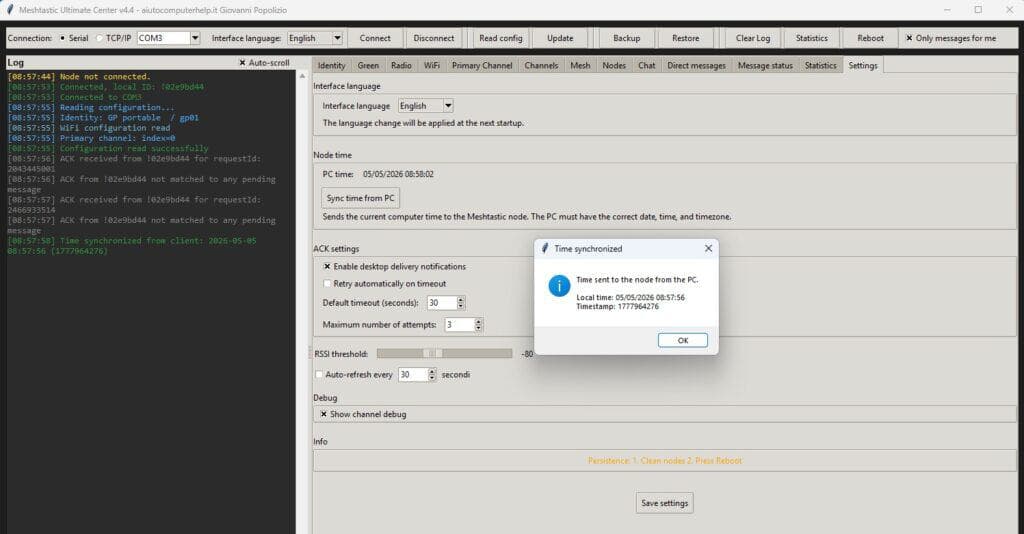
Task: Enable the Auto-refresh every checkbox
Action: [x=319, y=375]
